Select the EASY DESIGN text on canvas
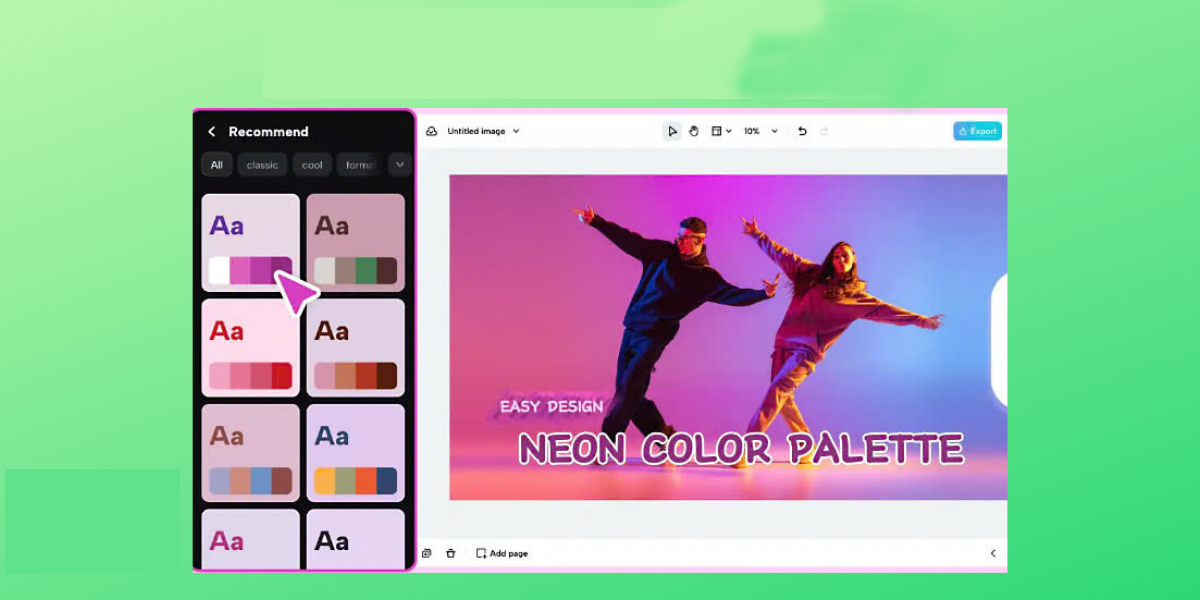This screenshot has width=1200, height=600. pos(552,407)
